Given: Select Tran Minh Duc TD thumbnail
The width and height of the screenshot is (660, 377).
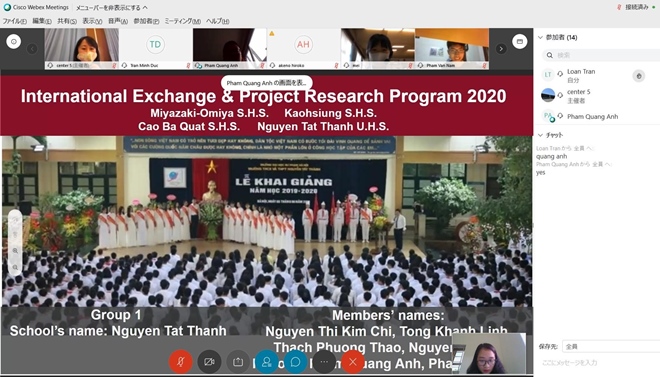Looking at the screenshot, I should click(x=155, y=49).
